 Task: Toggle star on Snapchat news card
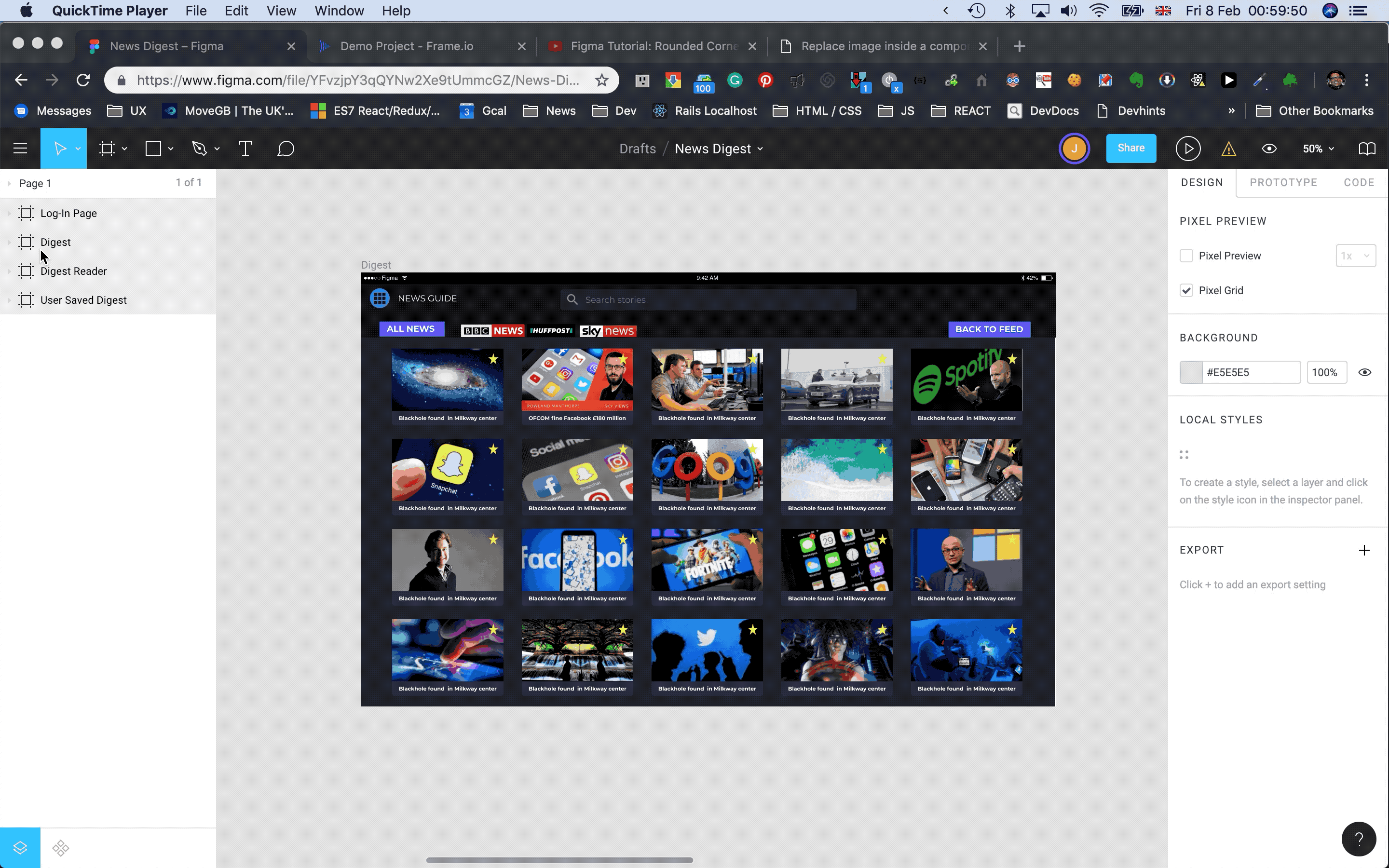(x=493, y=449)
